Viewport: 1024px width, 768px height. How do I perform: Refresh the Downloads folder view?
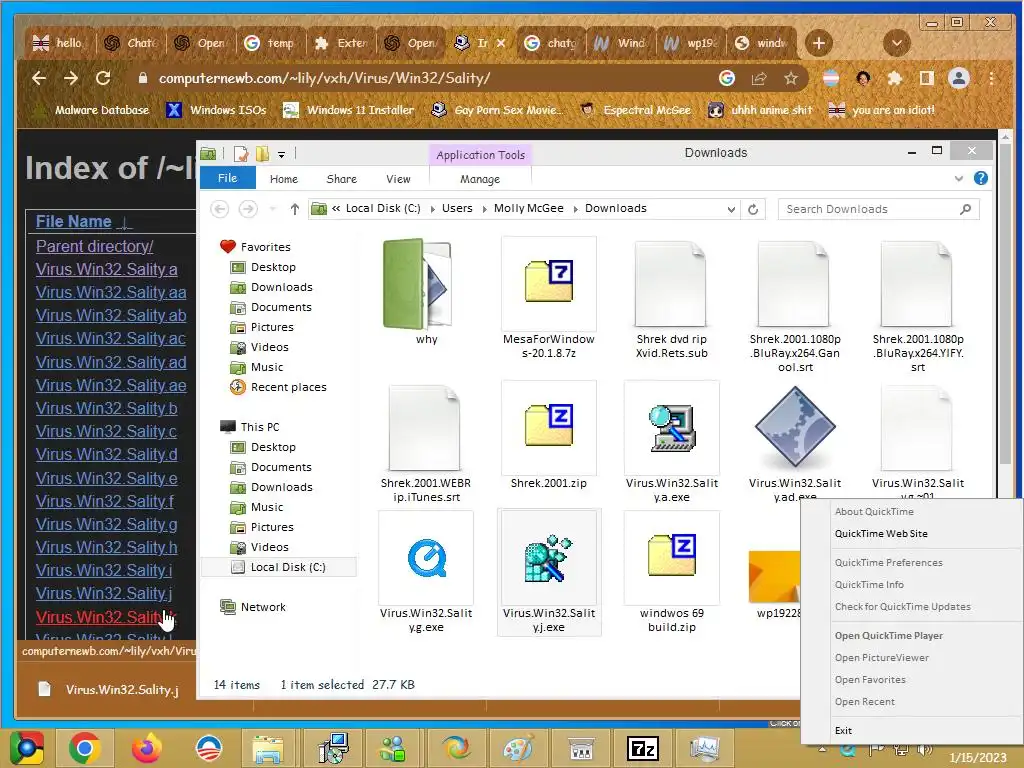coord(753,209)
